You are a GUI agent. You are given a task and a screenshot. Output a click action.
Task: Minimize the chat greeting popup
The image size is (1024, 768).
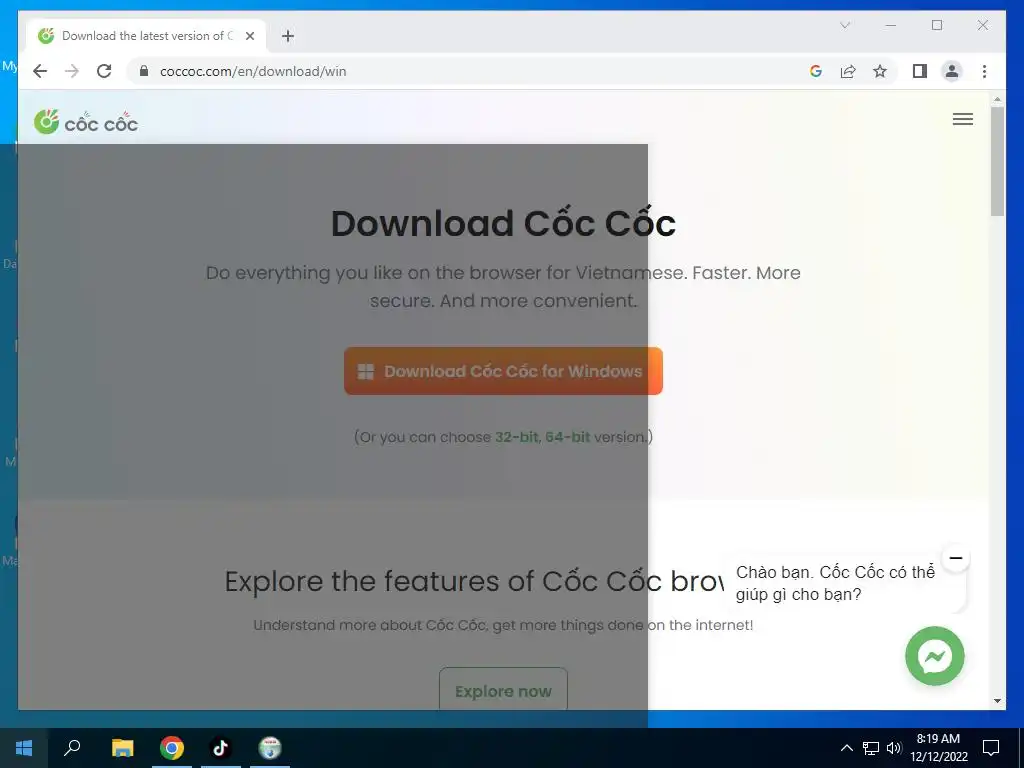[955, 558]
